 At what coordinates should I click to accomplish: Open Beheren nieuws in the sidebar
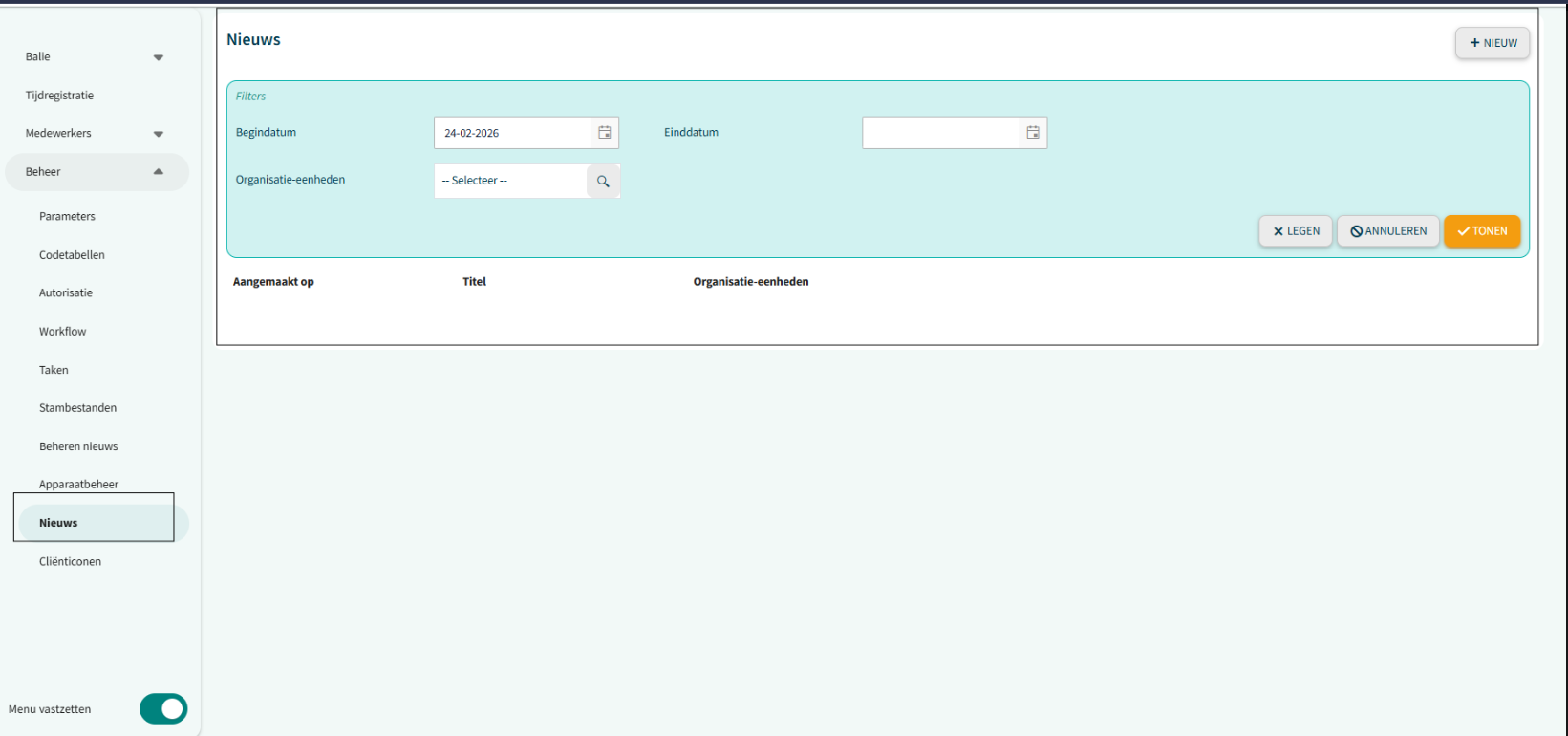(78, 446)
